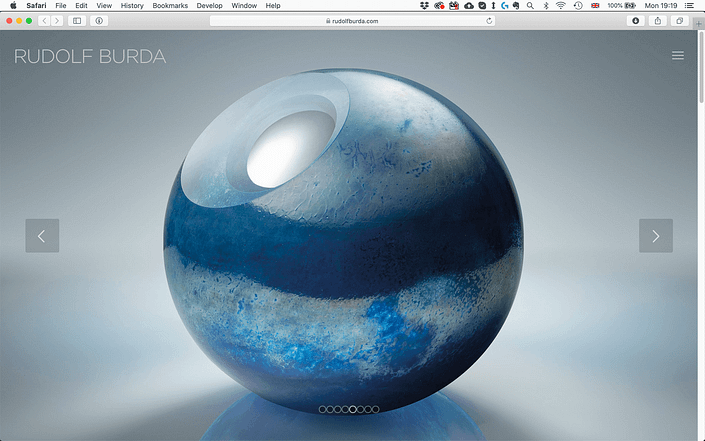Open the File menu

pos(61,5)
